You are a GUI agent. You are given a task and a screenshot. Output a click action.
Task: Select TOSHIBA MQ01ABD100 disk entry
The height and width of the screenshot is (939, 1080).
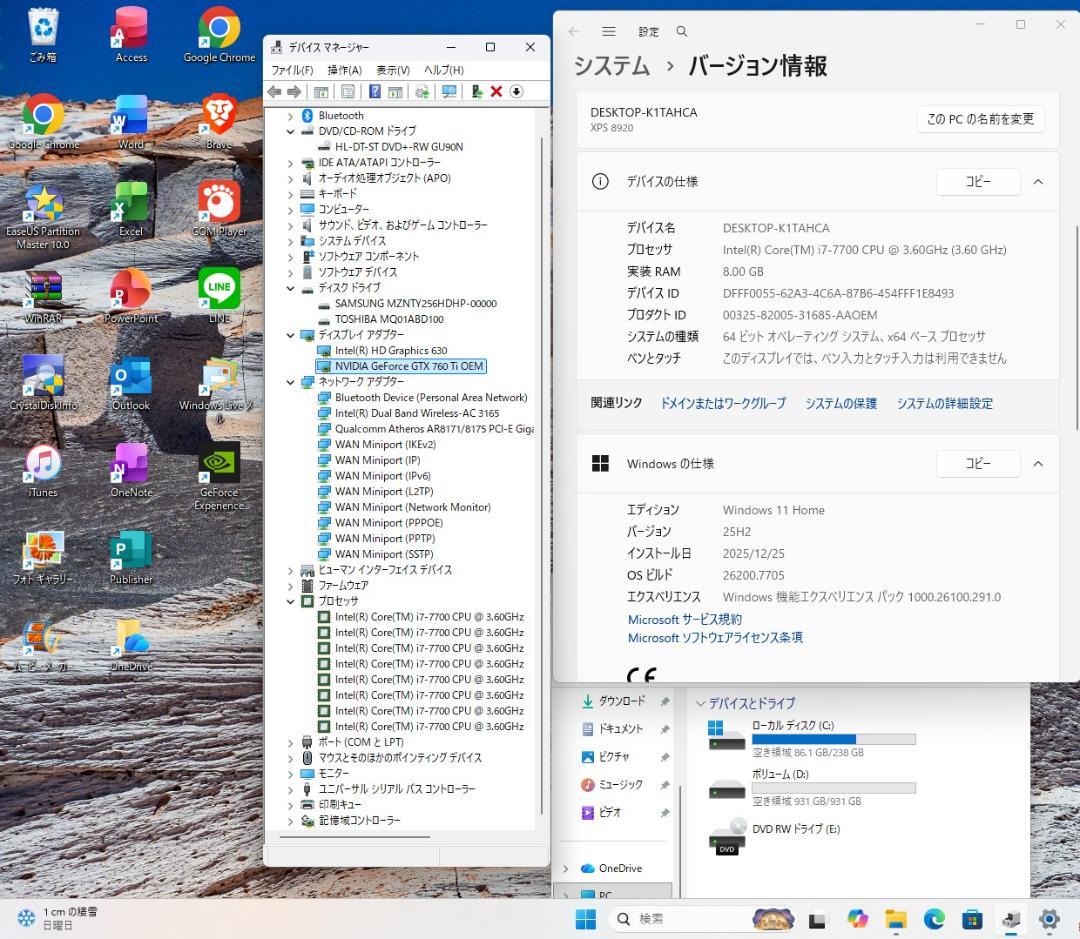tap(389, 320)
